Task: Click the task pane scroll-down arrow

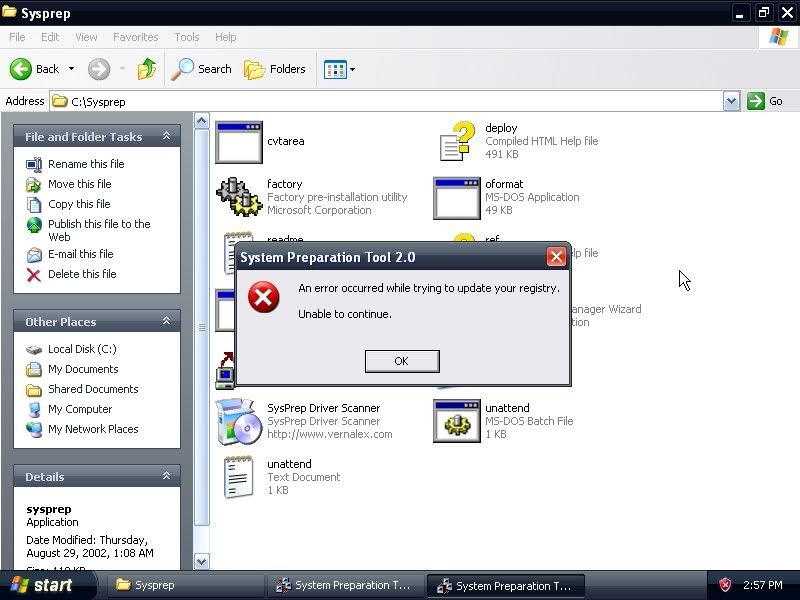Action: point(202,562)
